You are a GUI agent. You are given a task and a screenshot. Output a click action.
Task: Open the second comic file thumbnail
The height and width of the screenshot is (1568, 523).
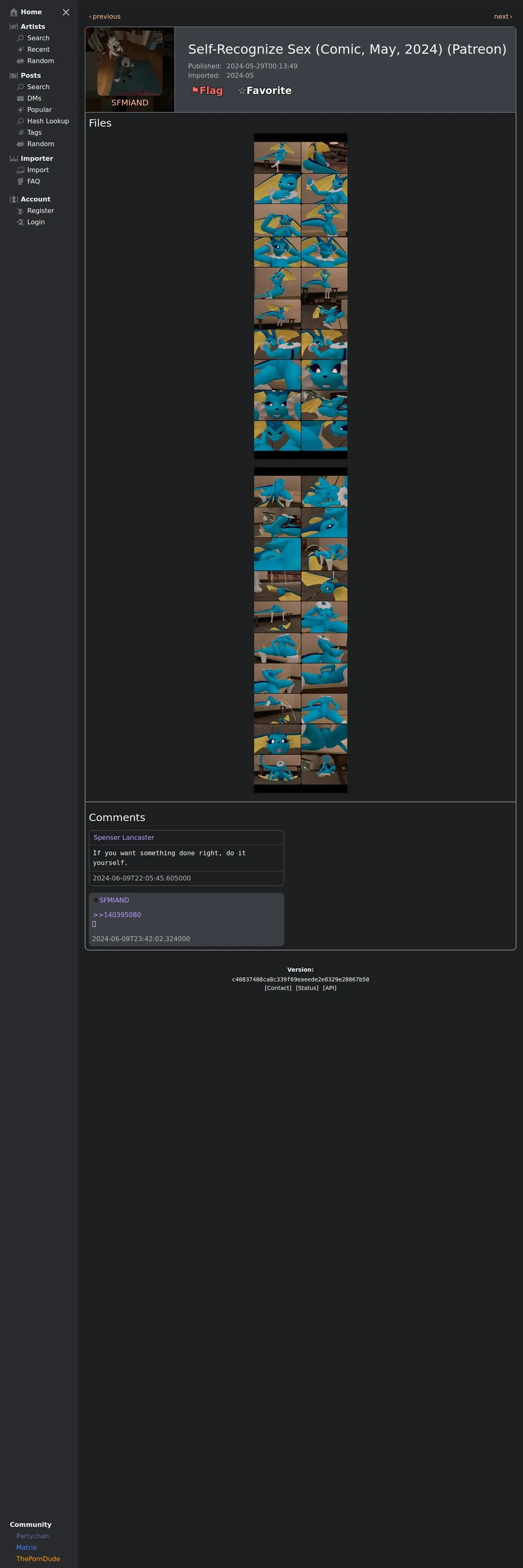pyautogui.click(x=301, y=630)
